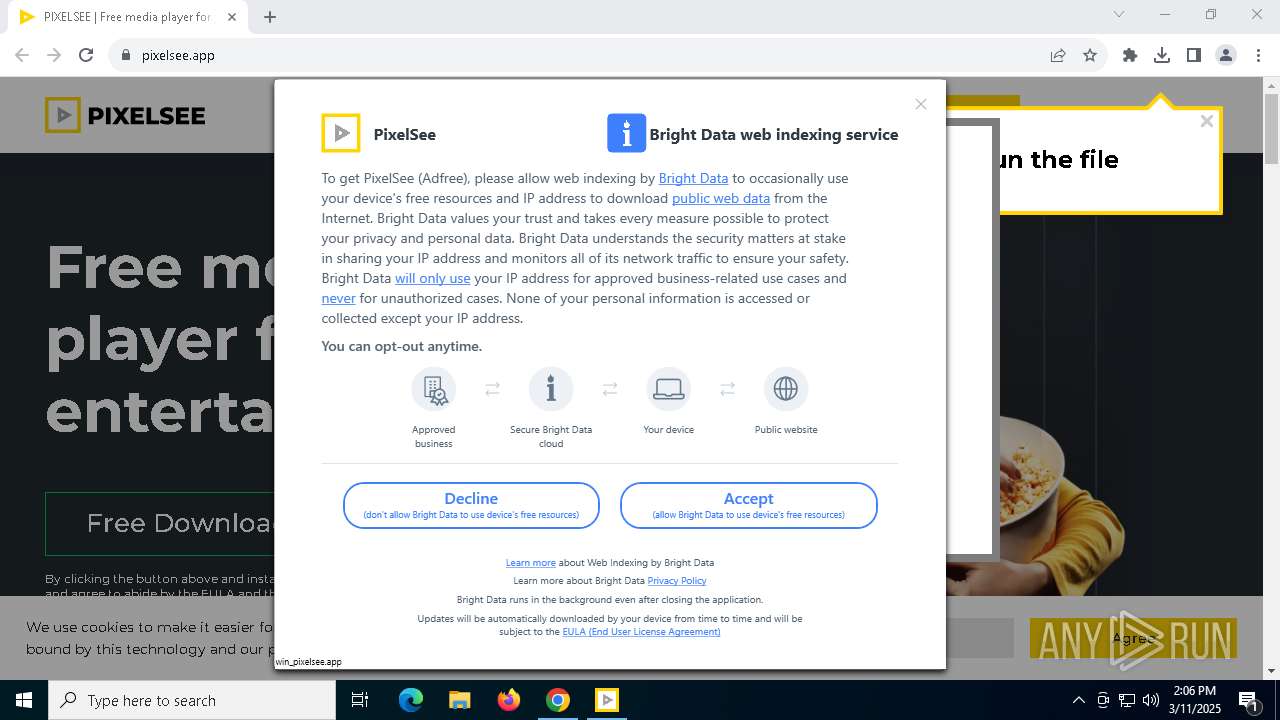Click 'Bright Data web indexing service' heading
Screen dimensions: 1280x720
[x=774, y=134]
